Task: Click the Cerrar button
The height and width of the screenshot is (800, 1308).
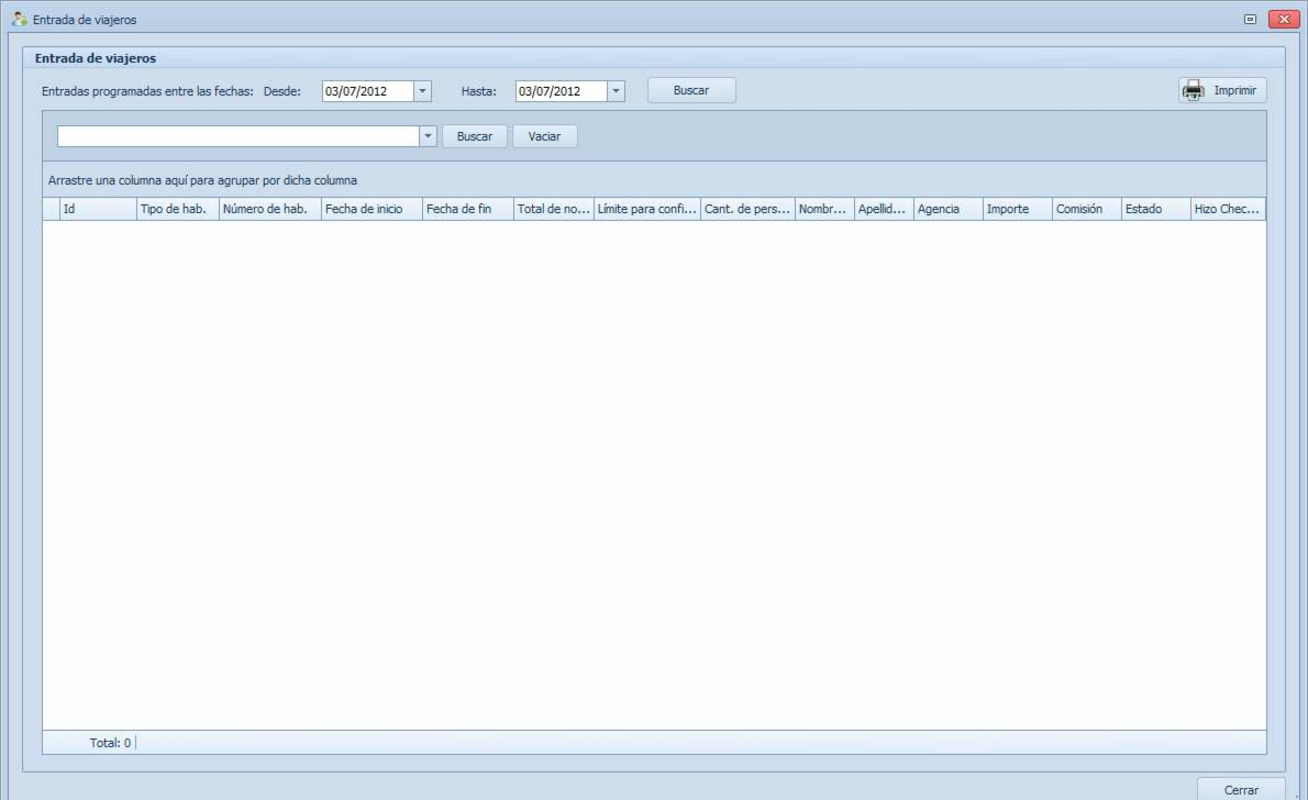Action: tap(1241, 789)
